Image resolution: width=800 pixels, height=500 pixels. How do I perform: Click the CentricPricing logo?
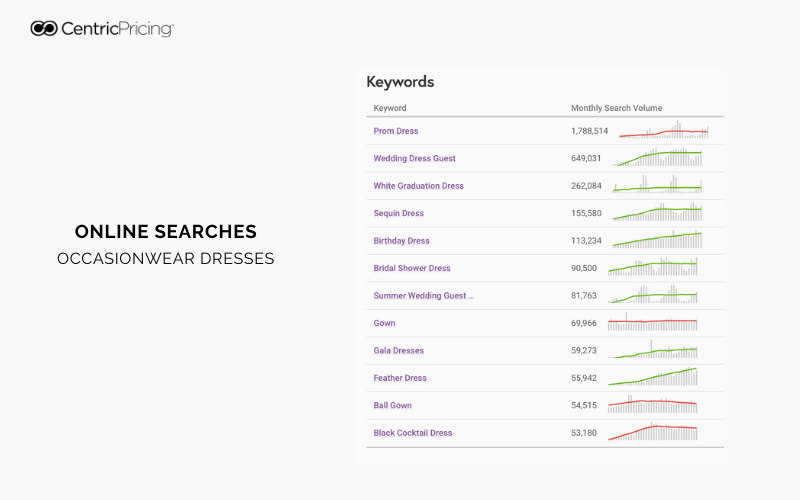point(102,29)
